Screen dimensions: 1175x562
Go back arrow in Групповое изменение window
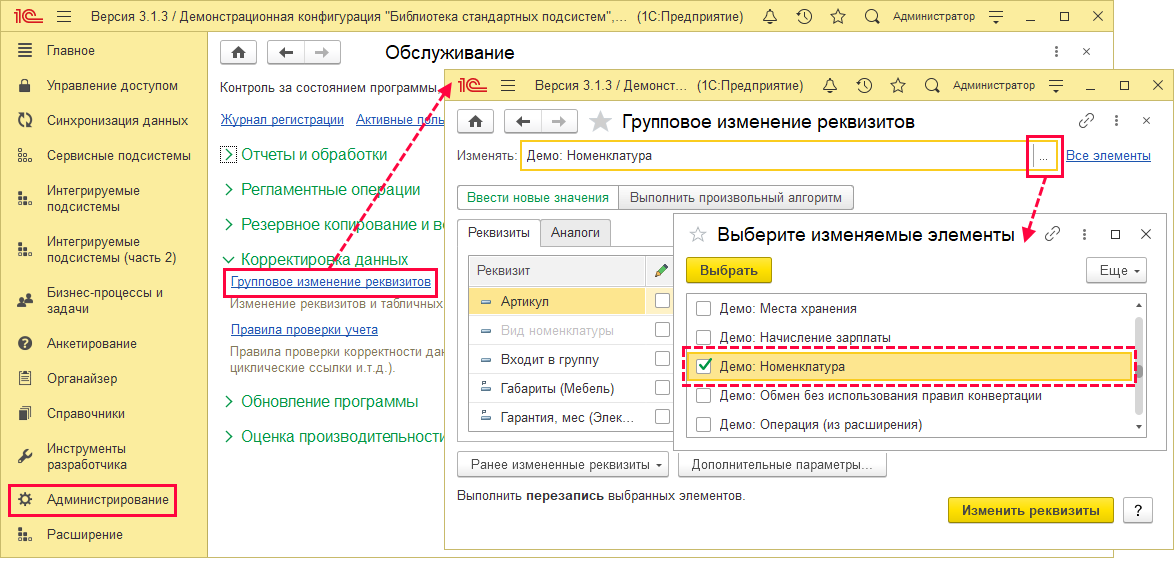[522, 121]
